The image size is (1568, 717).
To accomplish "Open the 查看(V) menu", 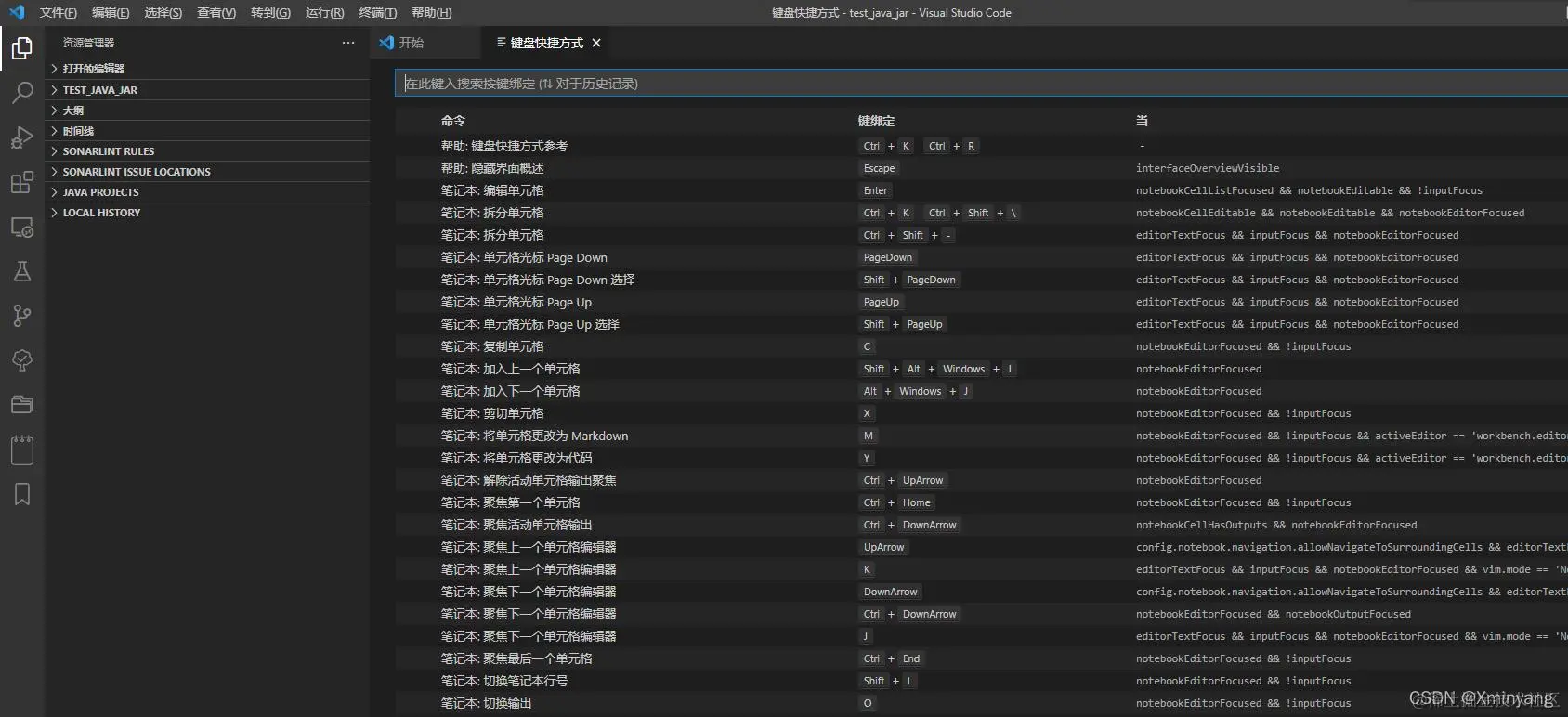I will tap(216, 12).
